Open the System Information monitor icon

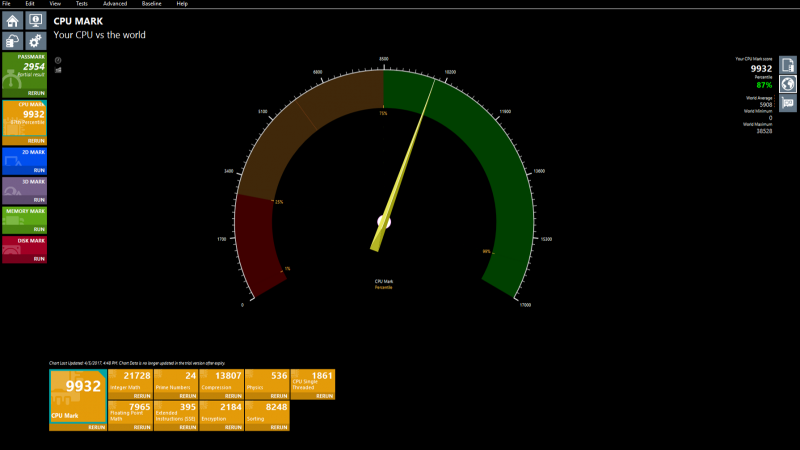[x=35, y=20]
